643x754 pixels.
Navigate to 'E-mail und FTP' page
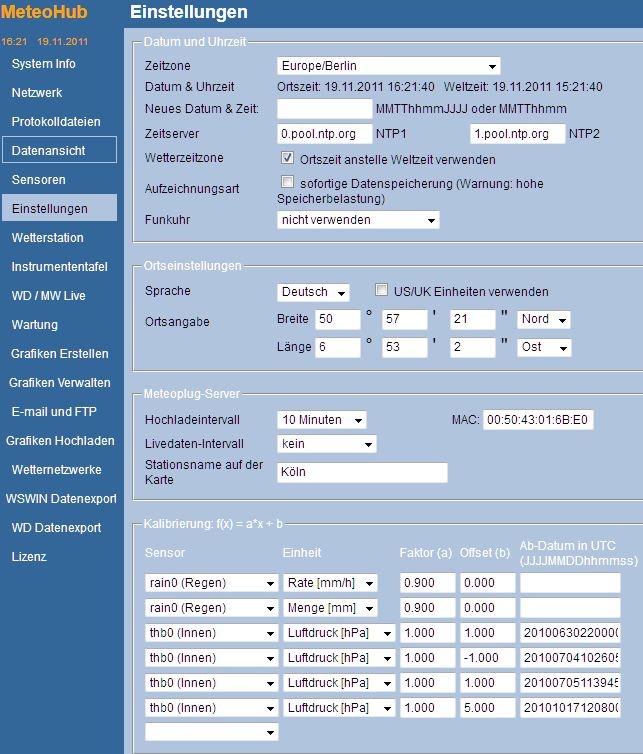click(54, 412)
